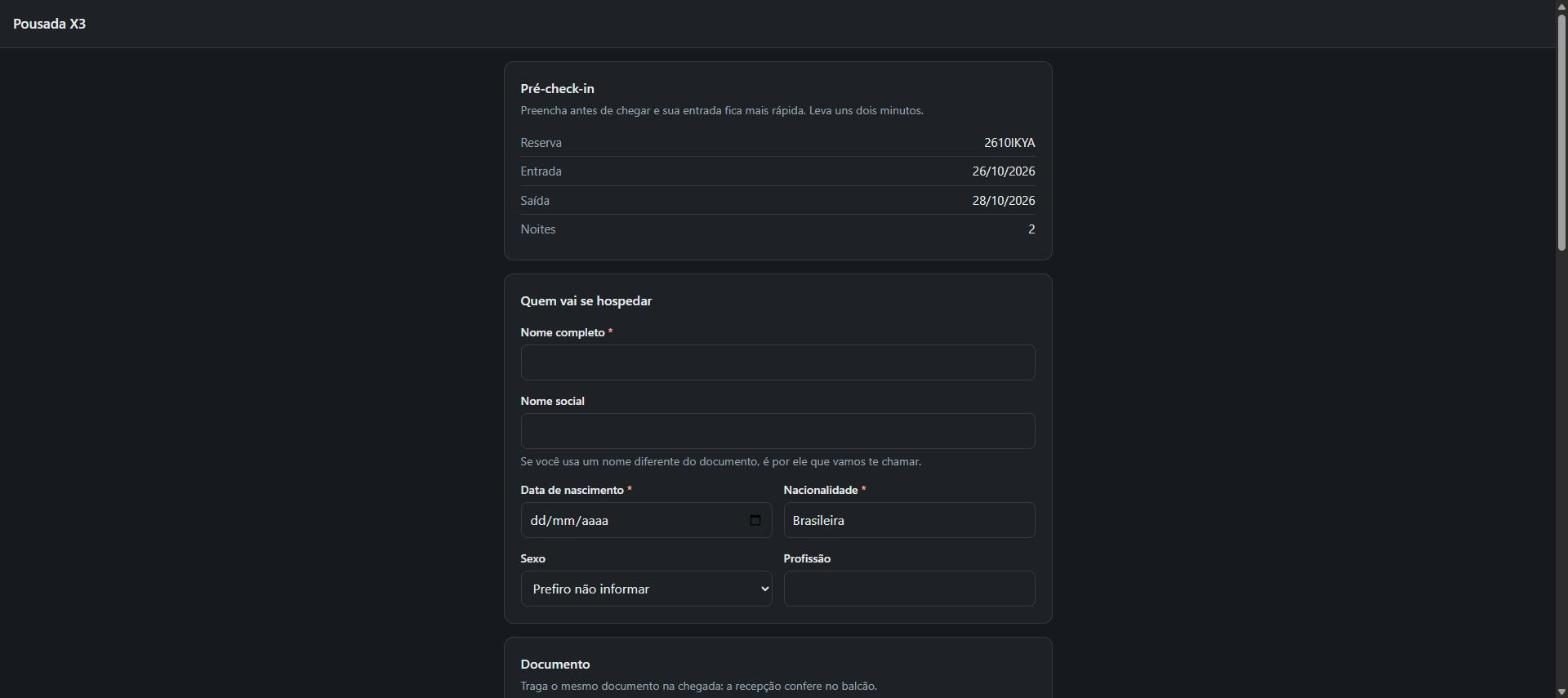Screen dimensions: 1568x698
Task: Click the Nome social label
Action: tap(552, 401)
